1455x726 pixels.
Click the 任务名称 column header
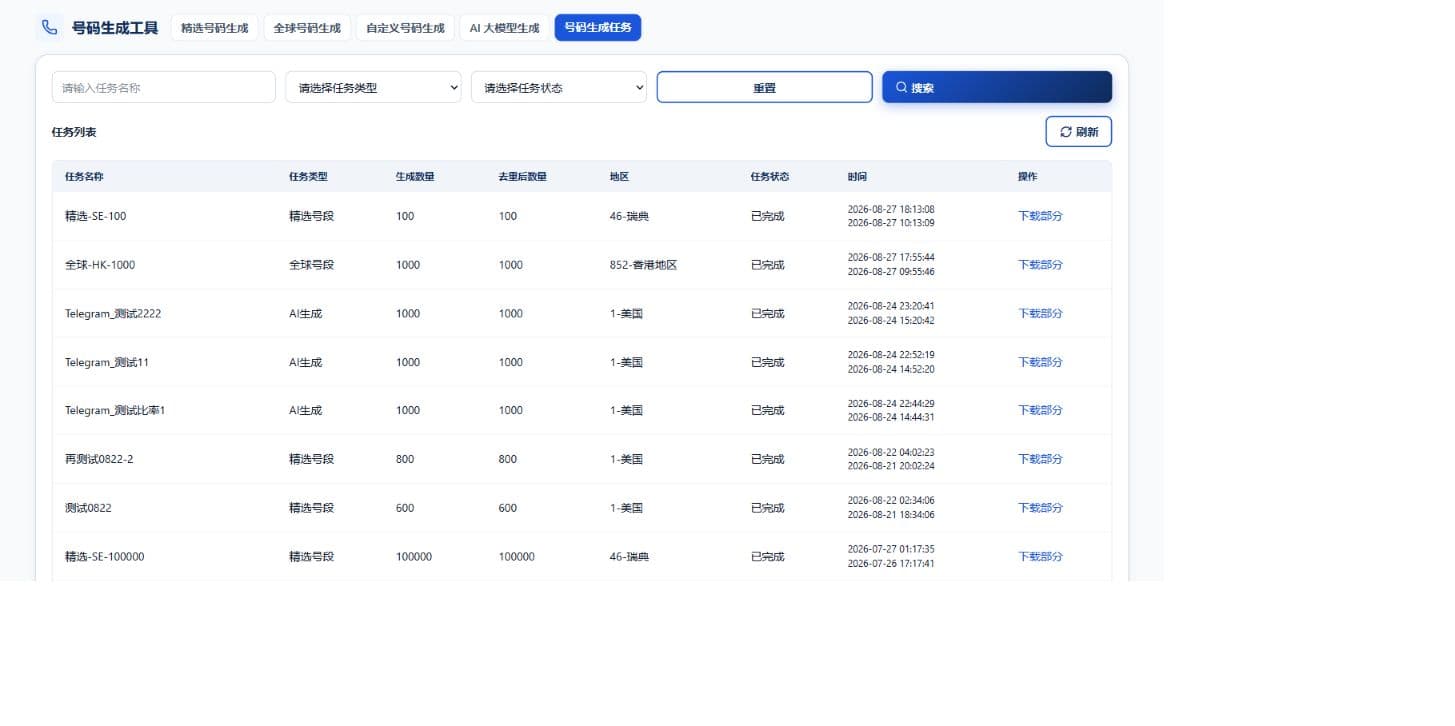point(84,176)
